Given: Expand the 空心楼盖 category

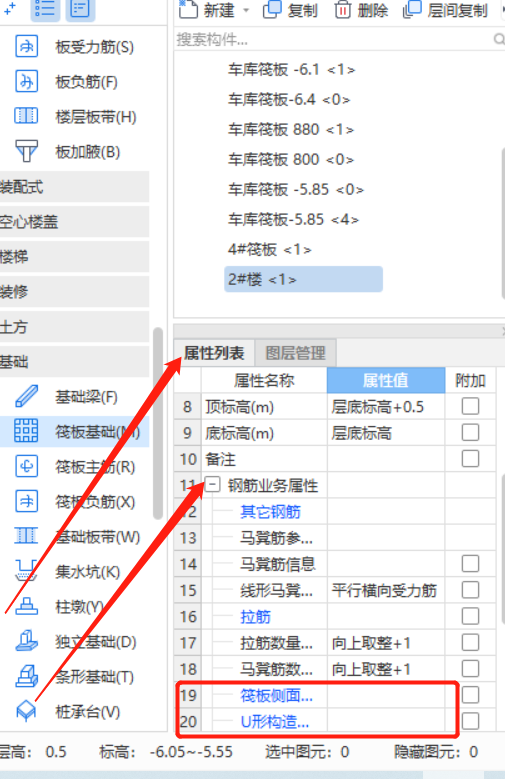Looking at the screenshot, I should 74,222.
